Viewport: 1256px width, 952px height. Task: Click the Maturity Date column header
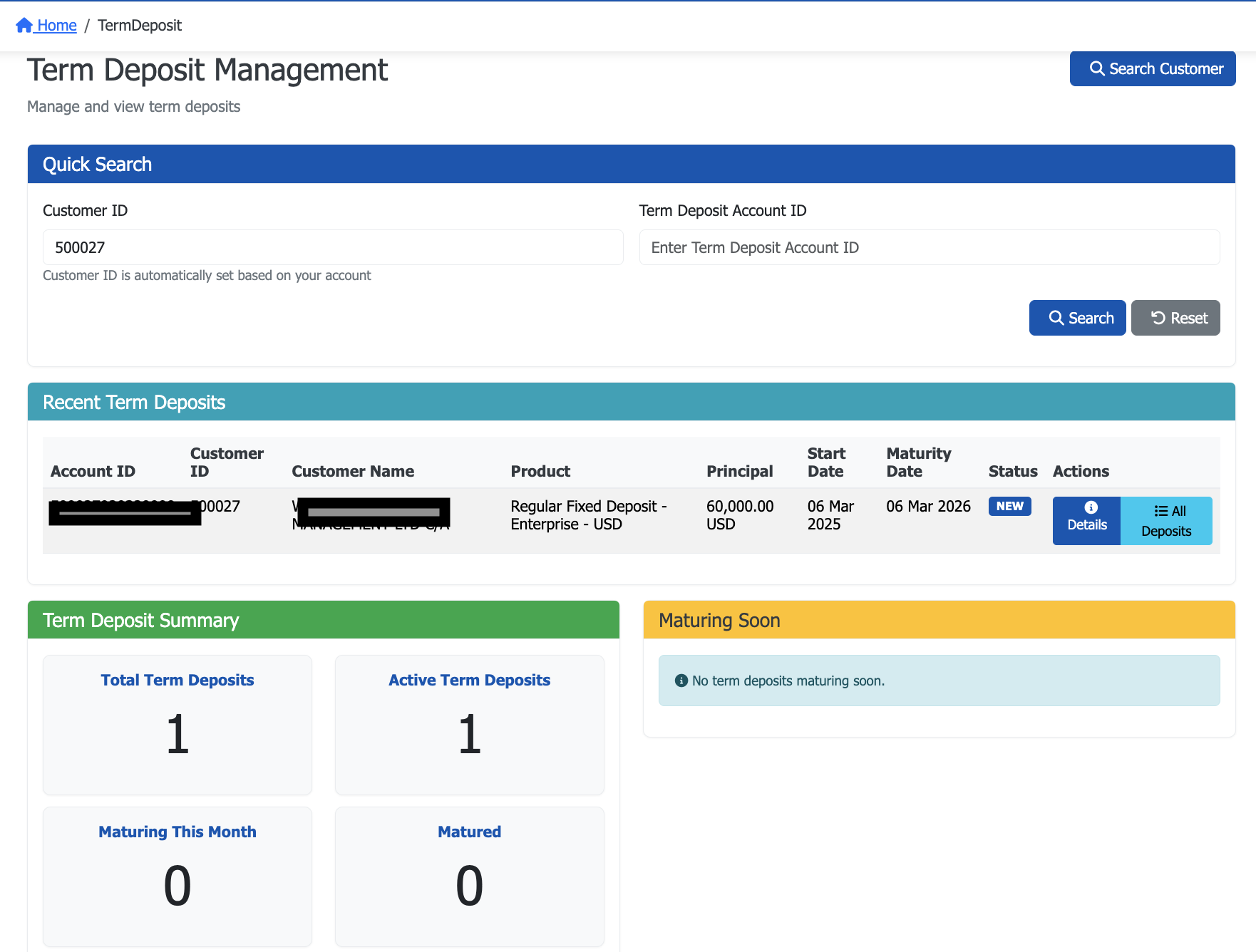918,462
